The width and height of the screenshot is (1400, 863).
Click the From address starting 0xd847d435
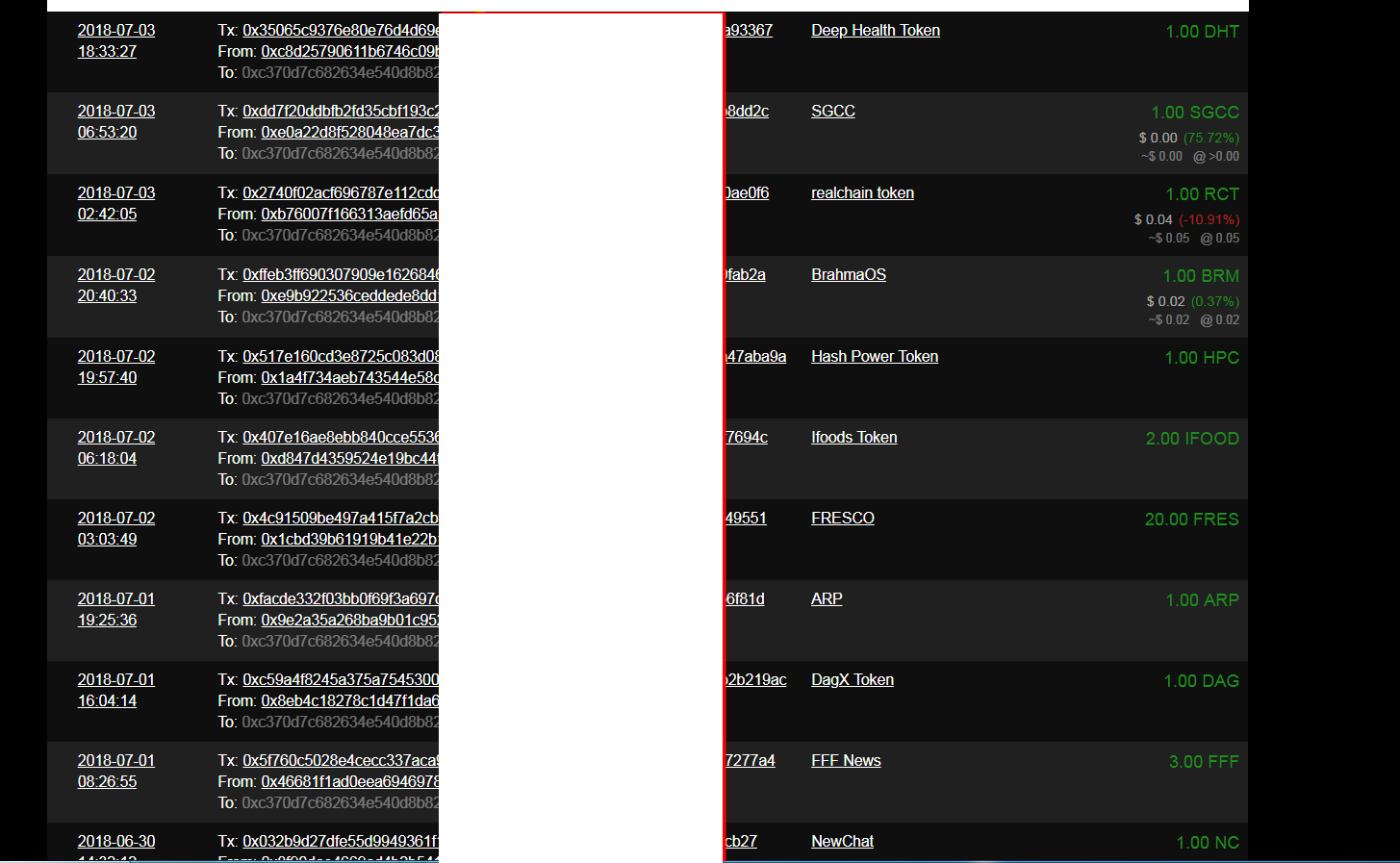[x=350, y=459]
